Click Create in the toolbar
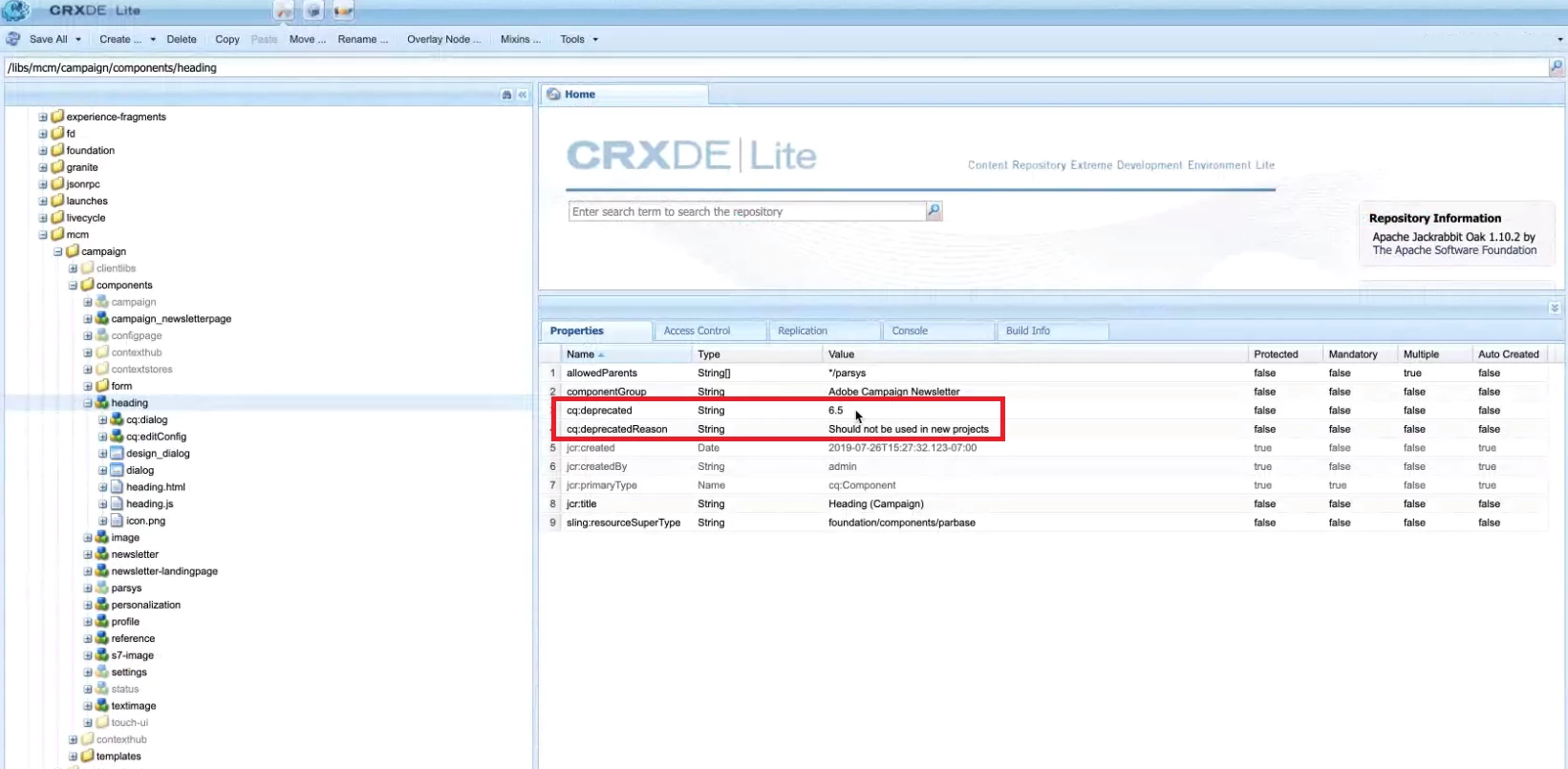 tap(119, 39)
